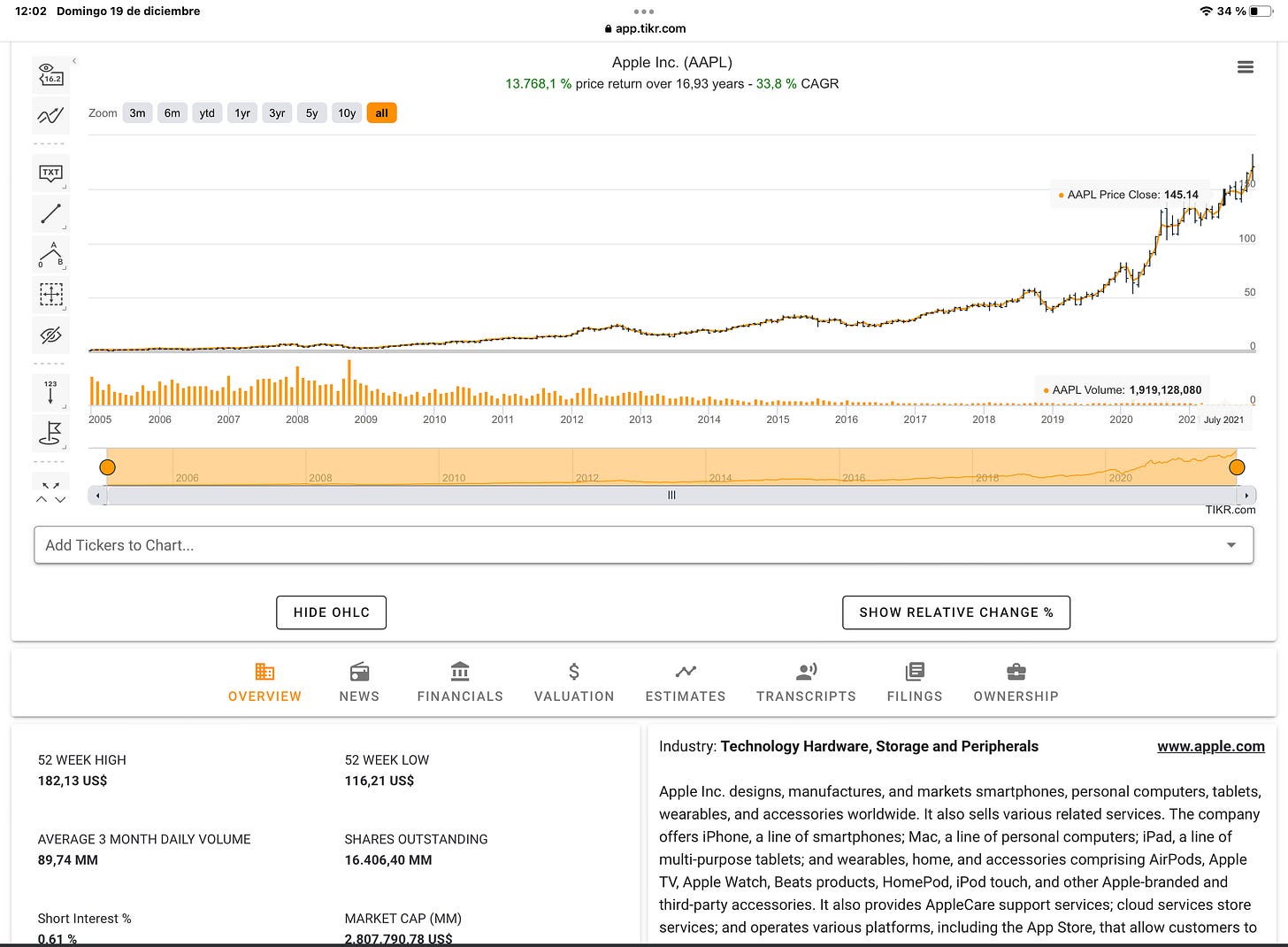Collapse the tool sidebar chevron
The image size is (1288, 947).
[74, 61]
